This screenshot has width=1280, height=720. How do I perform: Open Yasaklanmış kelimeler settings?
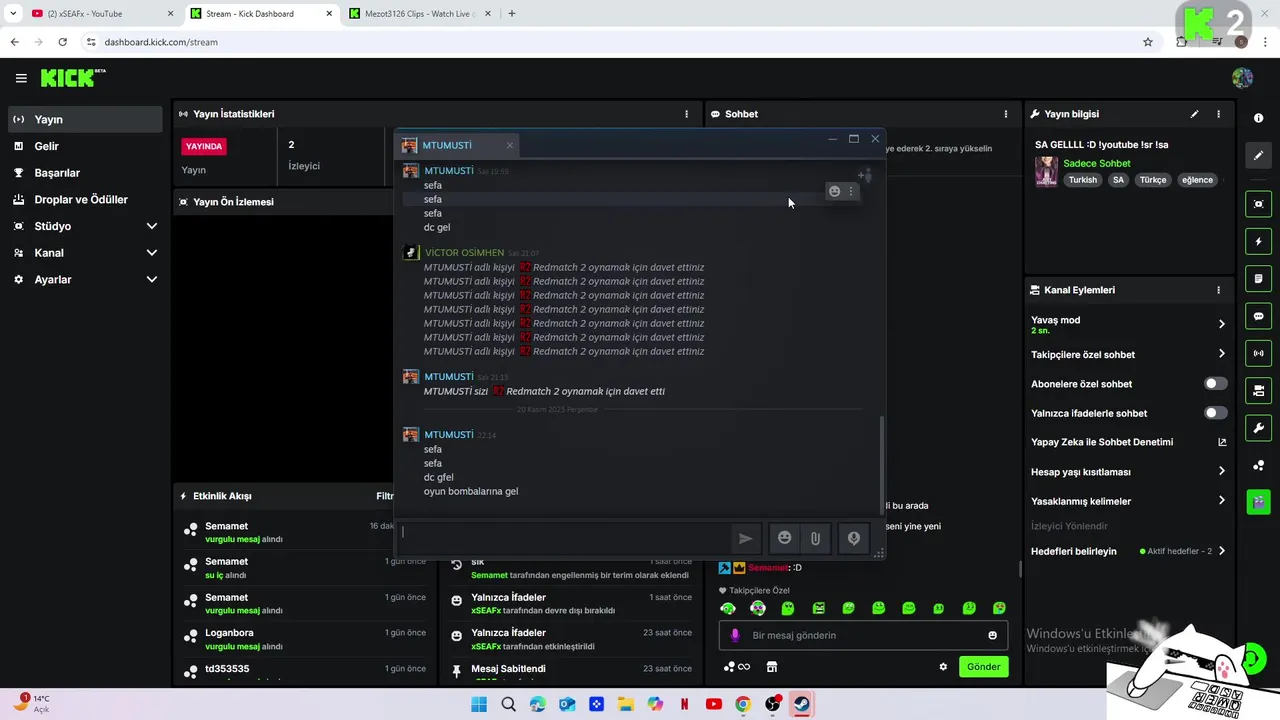[1221, 501]
